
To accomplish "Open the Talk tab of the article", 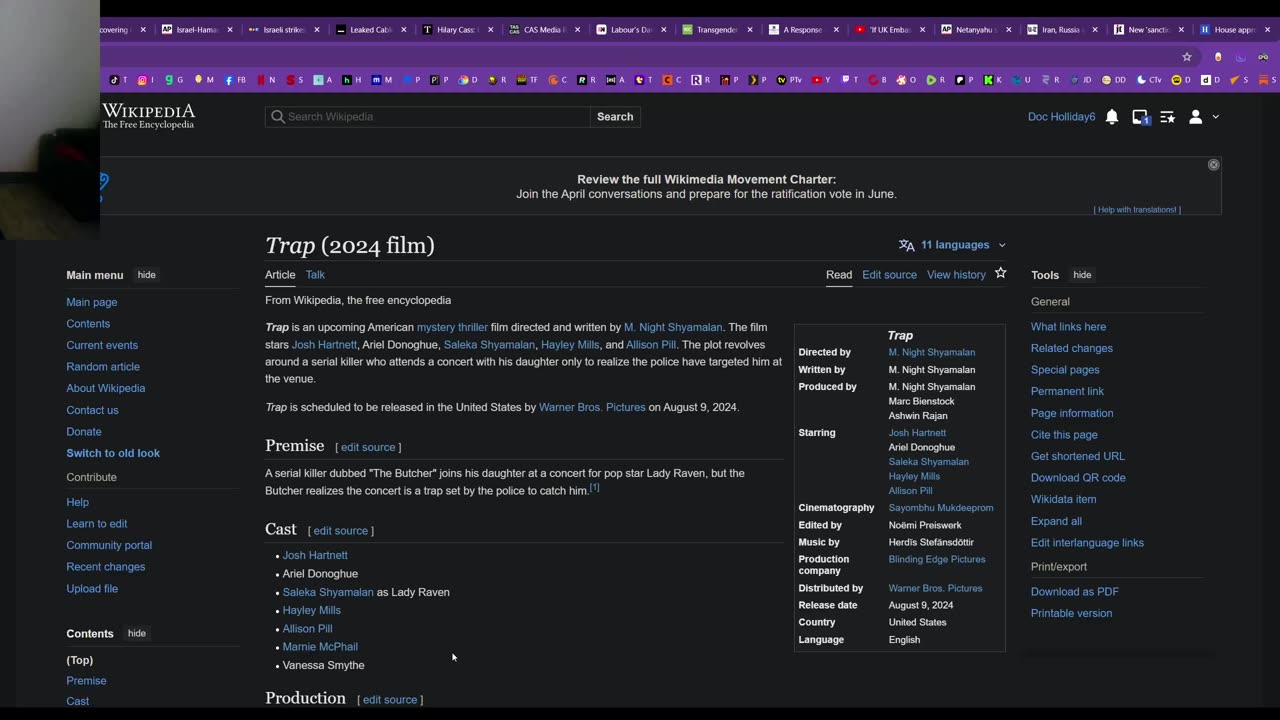I will (315, 275).
